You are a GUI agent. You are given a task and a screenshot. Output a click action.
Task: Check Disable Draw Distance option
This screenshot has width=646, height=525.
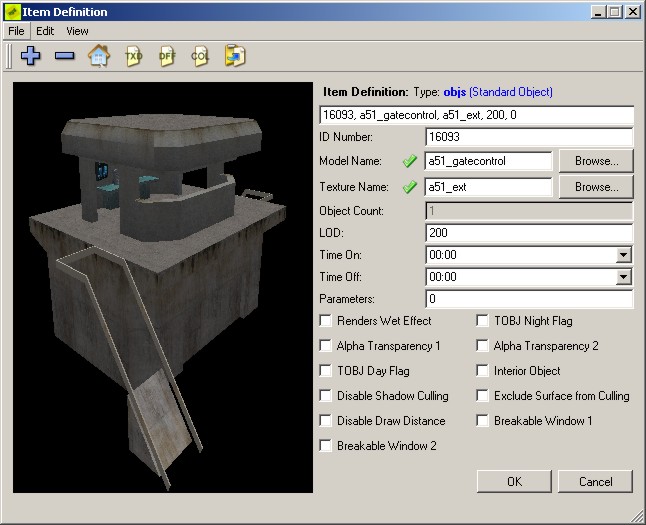click(x=326, y=421)
